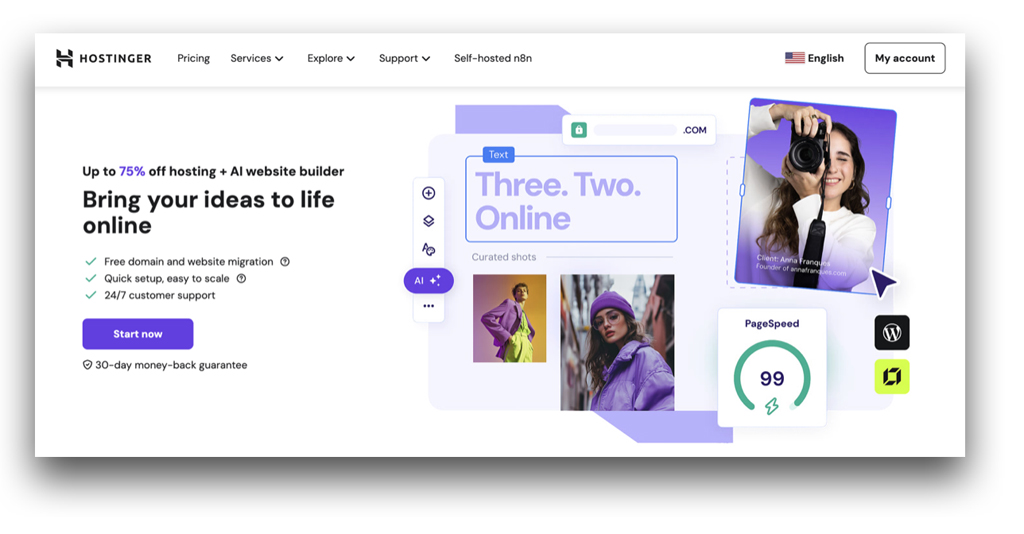This screenshot has height=534, width=1024.
Task: Click the WordPress logo icon
Action: point(892,333)
